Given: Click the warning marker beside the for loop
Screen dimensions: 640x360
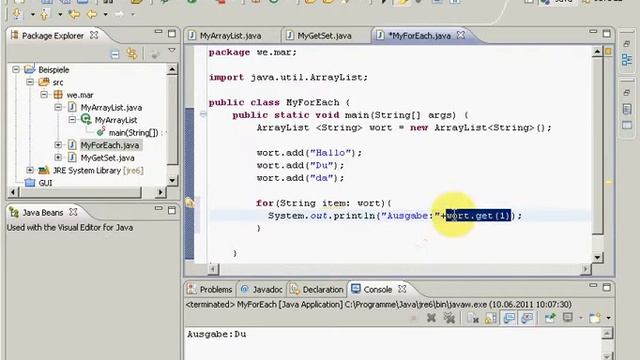Looking at the screenshot, I should (x=190, y=202).
